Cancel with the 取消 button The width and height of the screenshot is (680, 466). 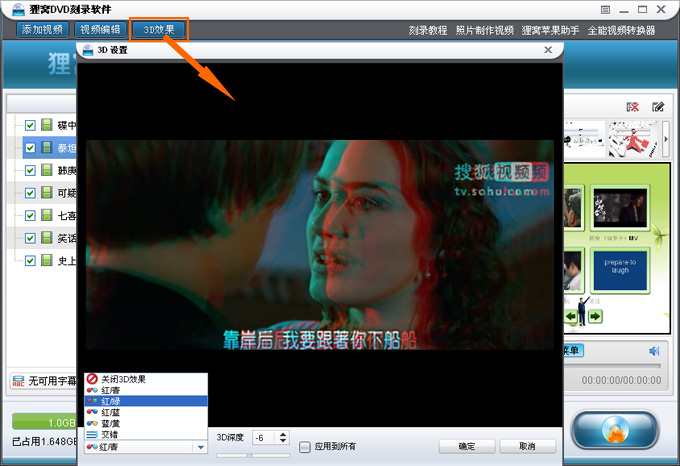click(x=527, y=446)
